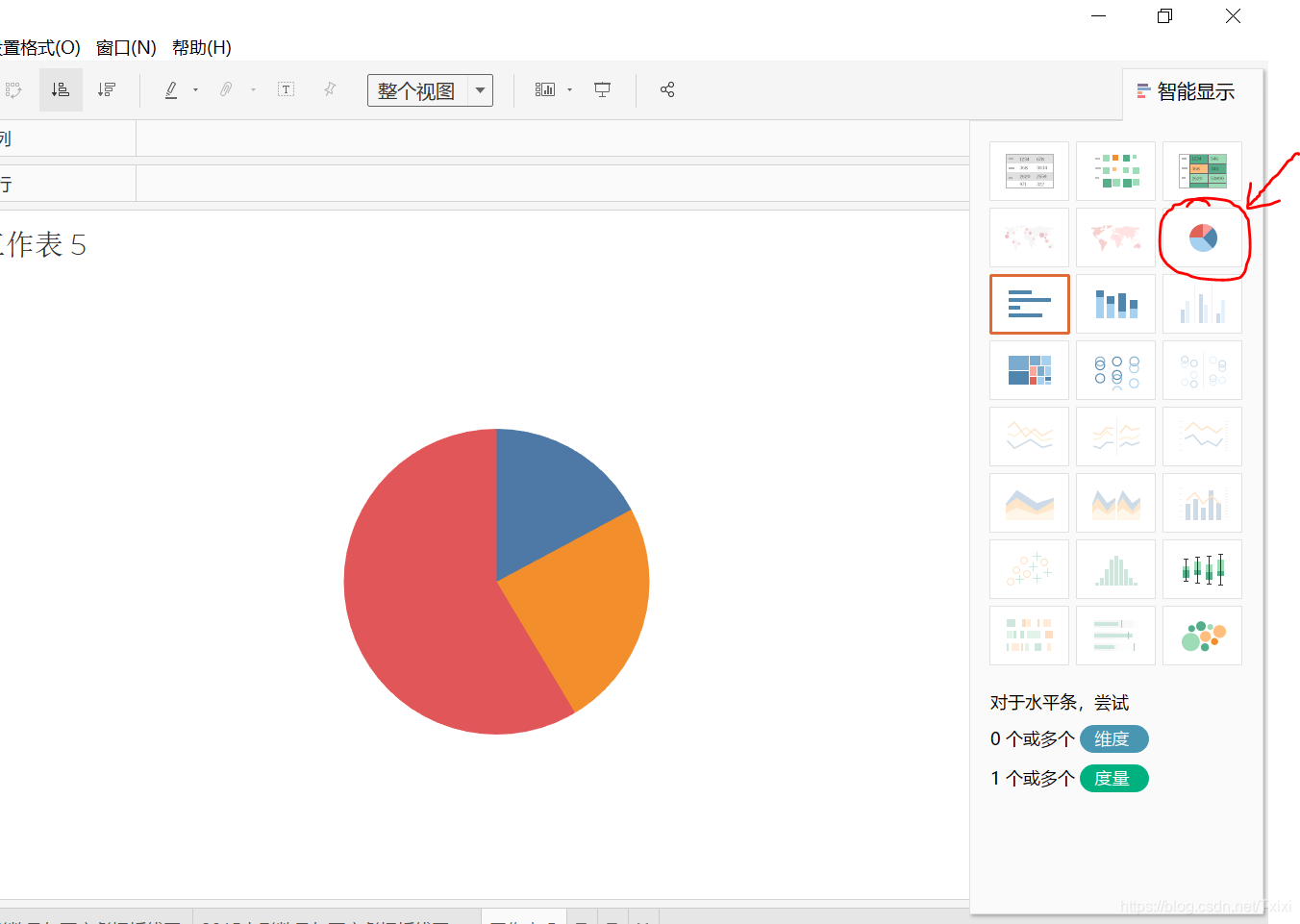Select the scatter plot chart type
The image size is (1300, 924).
click(1029, 569)
